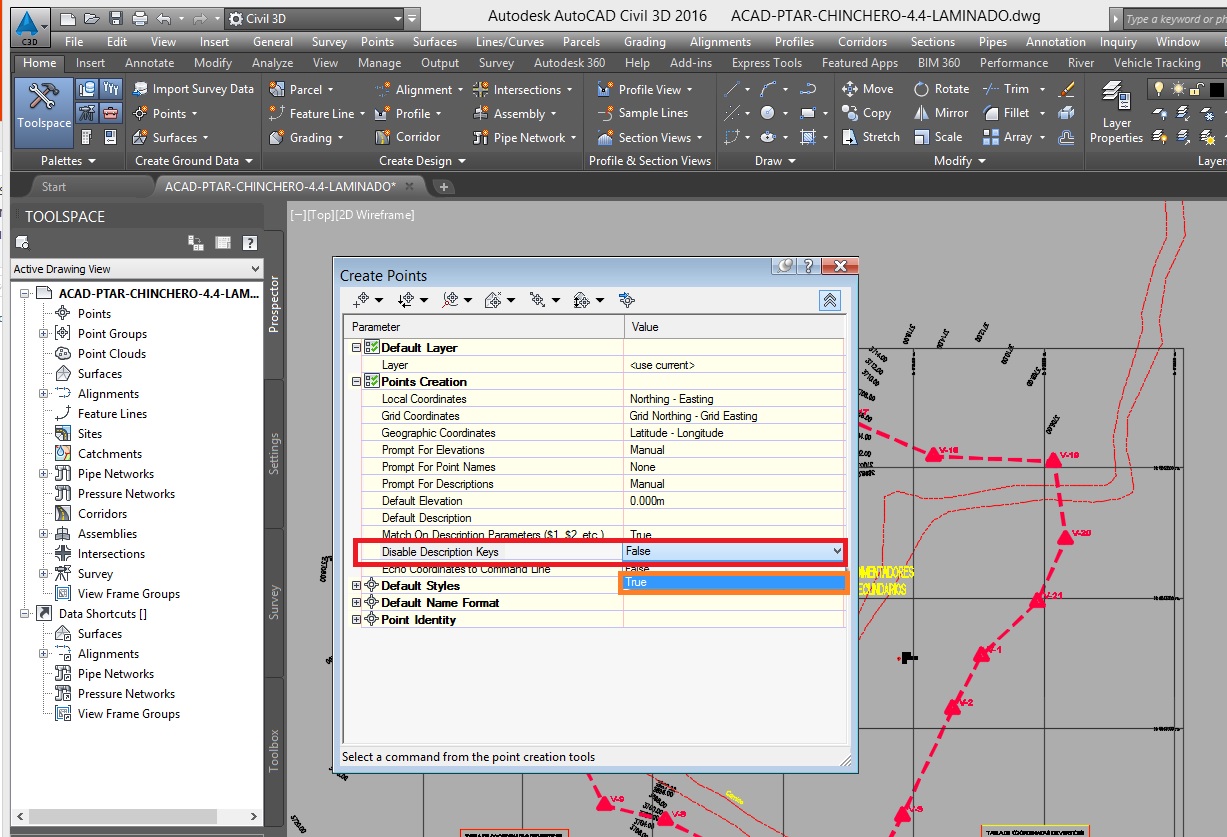
Task: Click the Tool Palettes toolbox icon in Palettes panel
Action: (x=111, y=113)
